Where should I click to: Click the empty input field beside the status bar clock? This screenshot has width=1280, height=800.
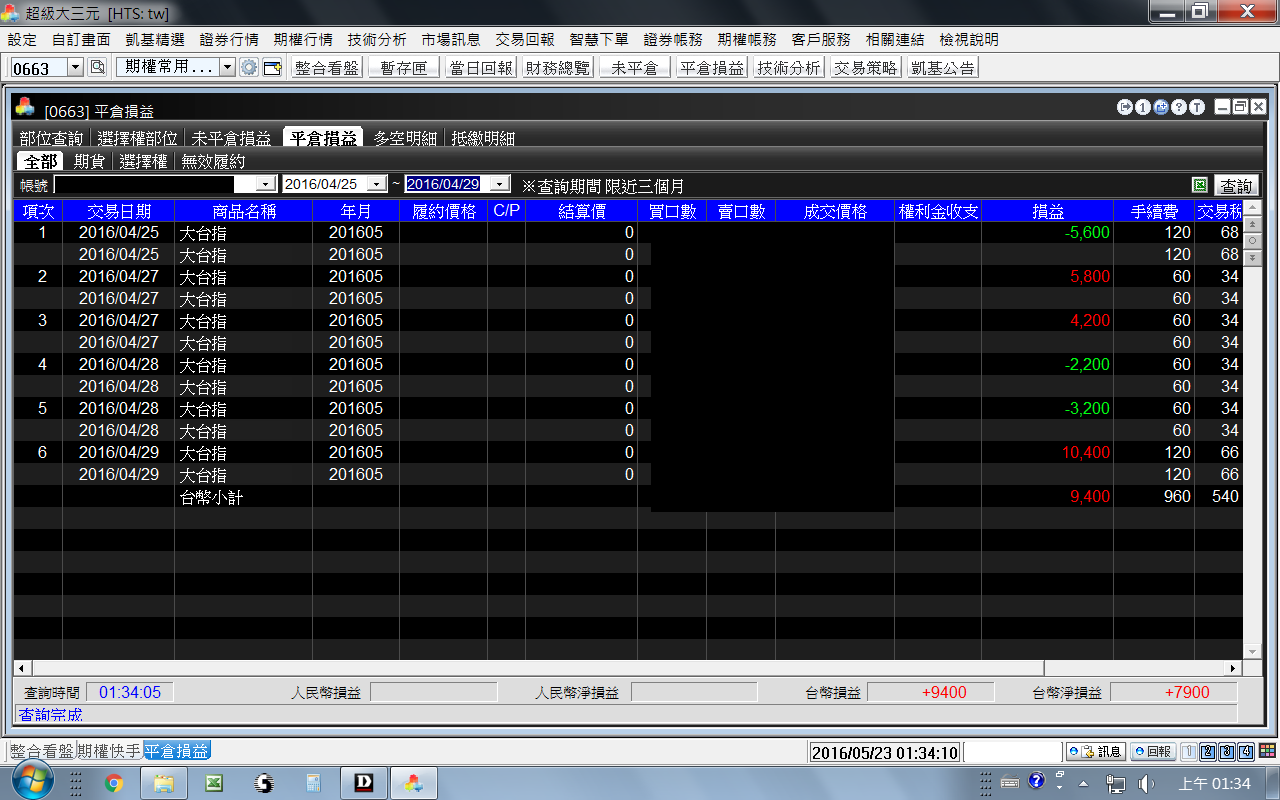[1012, 752]
